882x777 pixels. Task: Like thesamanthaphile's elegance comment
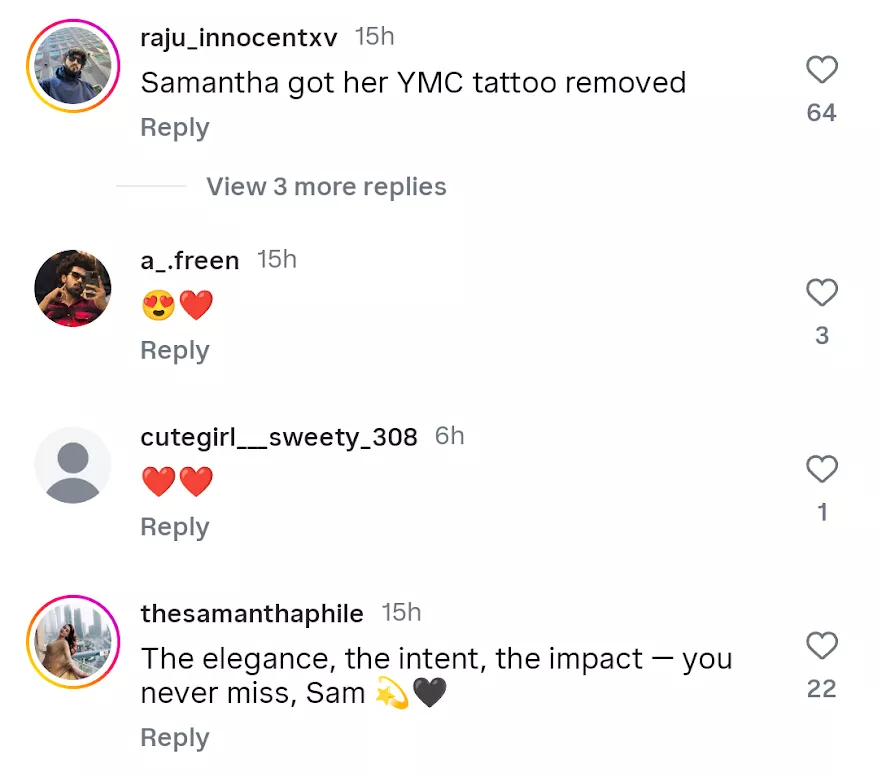click(821, 646)
